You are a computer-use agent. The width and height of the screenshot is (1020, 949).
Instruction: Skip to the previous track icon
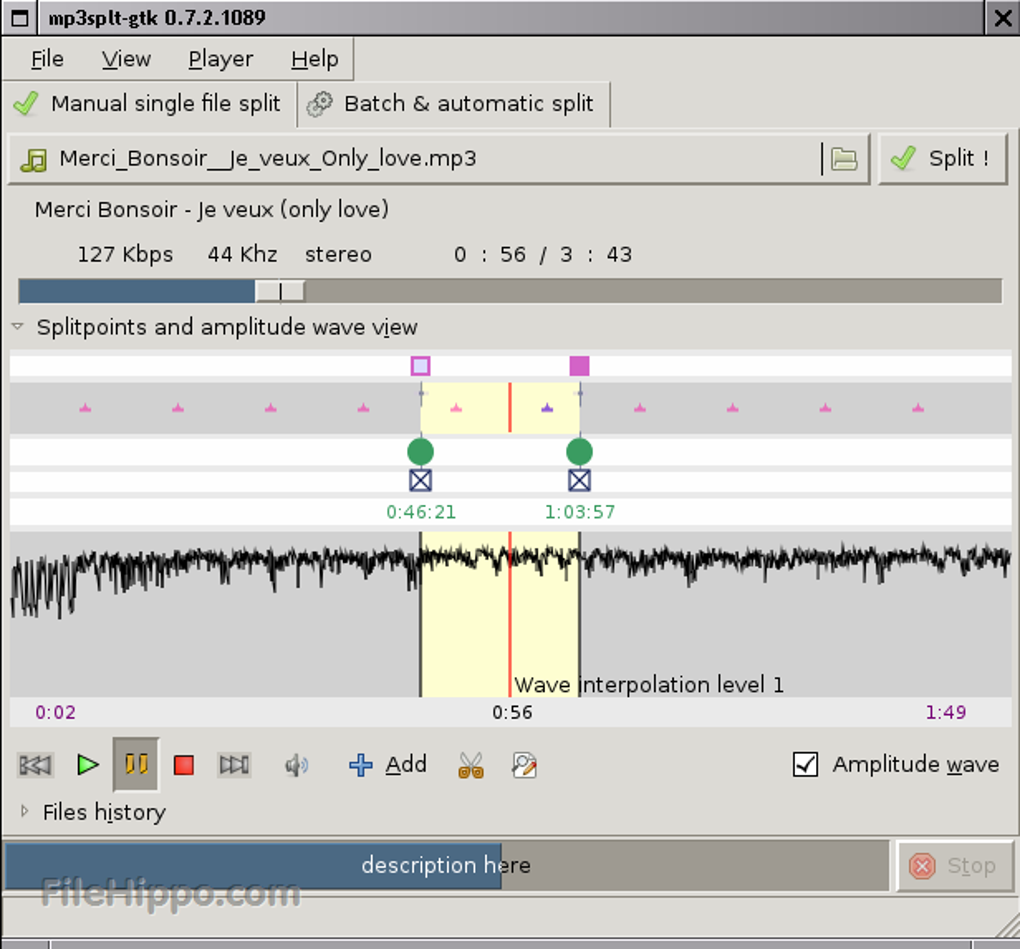[x=35, y=765]
